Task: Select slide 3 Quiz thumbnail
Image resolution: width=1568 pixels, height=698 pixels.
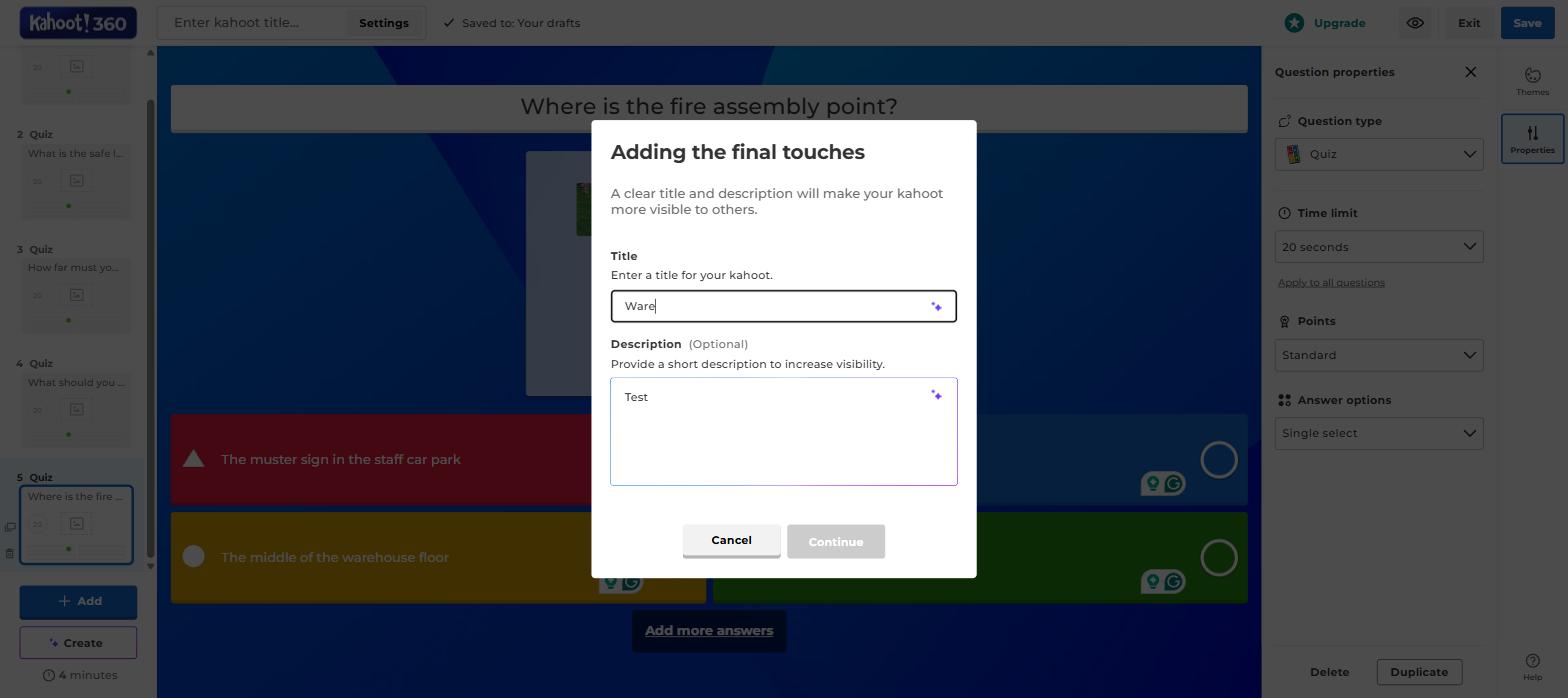Action: pos(78,295)
